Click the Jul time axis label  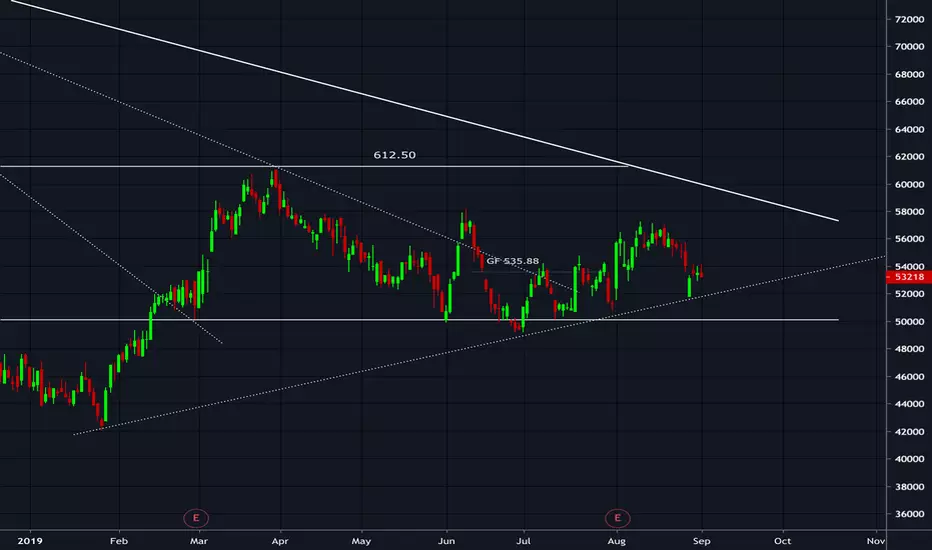[523, 541]
